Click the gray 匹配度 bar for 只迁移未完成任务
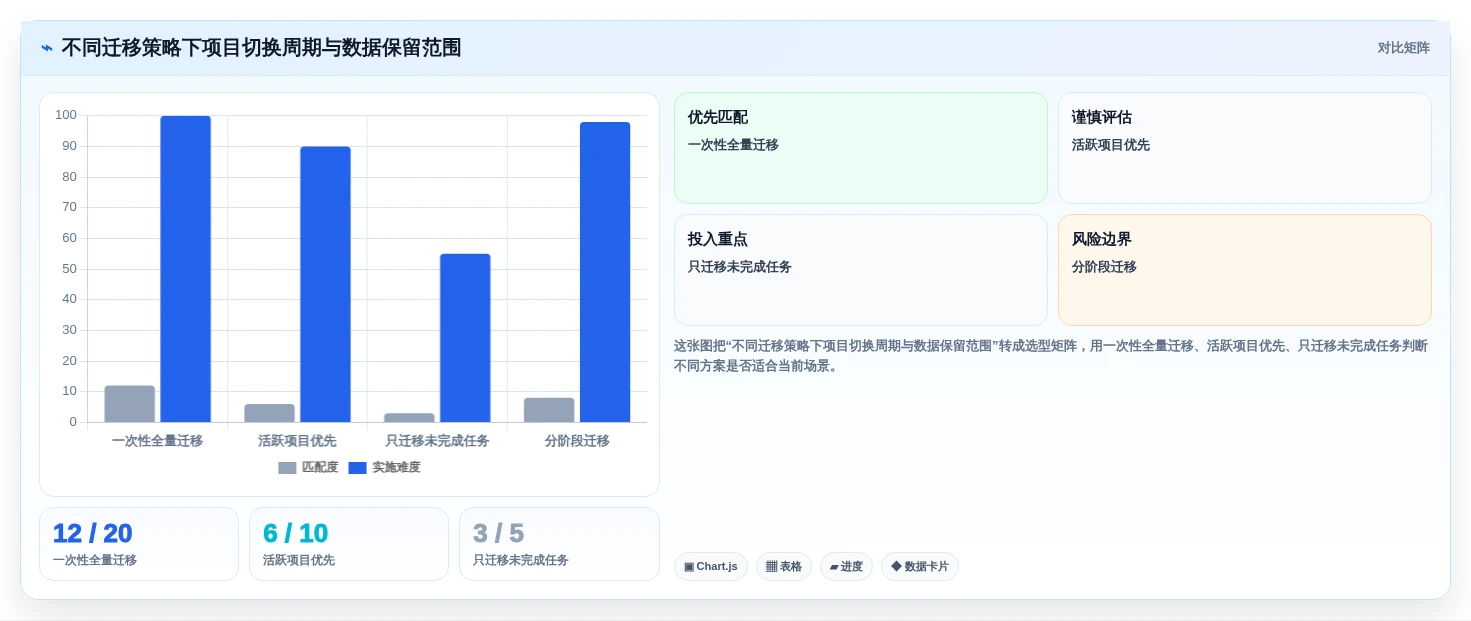Image resolution: width=1471 pixels, height=621 pixels. click(x=409, y=418)
